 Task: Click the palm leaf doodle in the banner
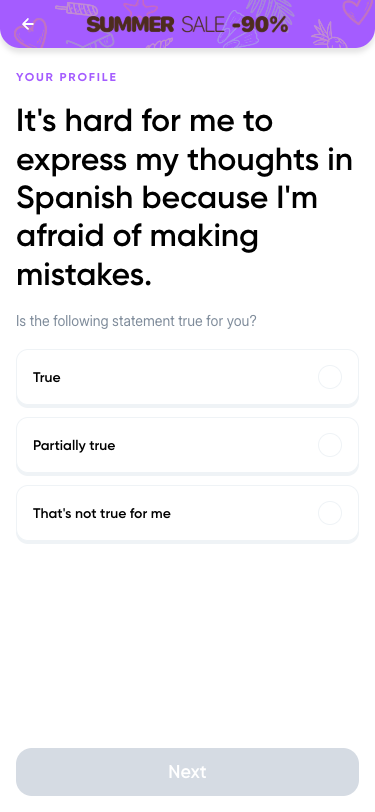tap(271, 9)
